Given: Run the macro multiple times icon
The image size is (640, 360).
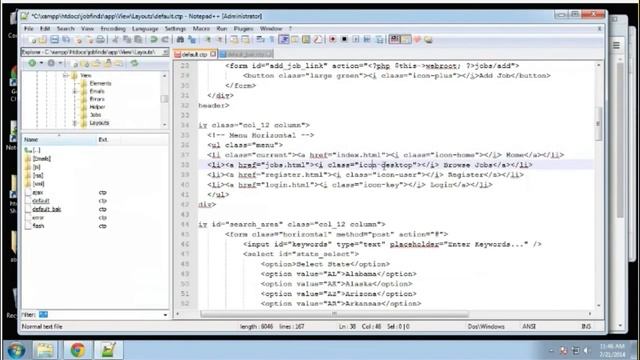Looking at the screenshot, I should [x=367, y=40].
